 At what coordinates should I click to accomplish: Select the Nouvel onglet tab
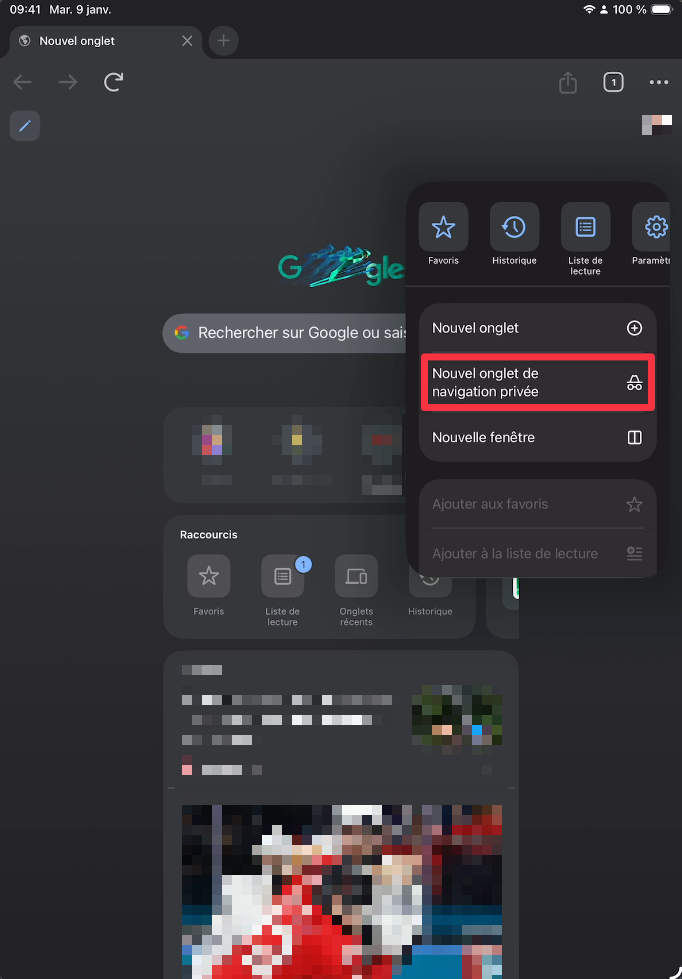(x=105, y=41)
